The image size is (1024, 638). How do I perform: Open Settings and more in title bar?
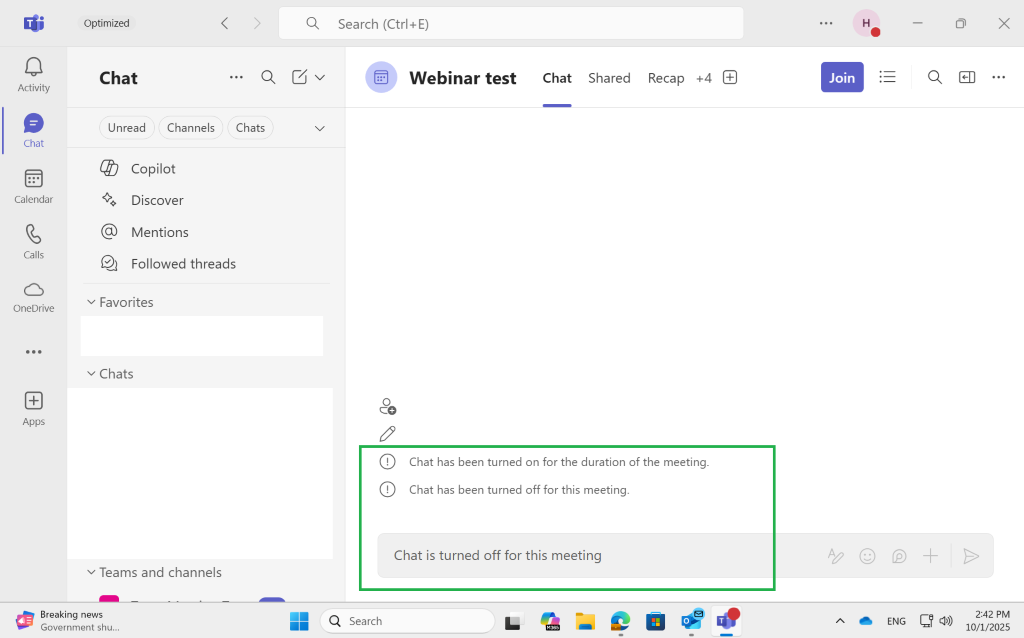pyautogui.click(x=826, y=24)
